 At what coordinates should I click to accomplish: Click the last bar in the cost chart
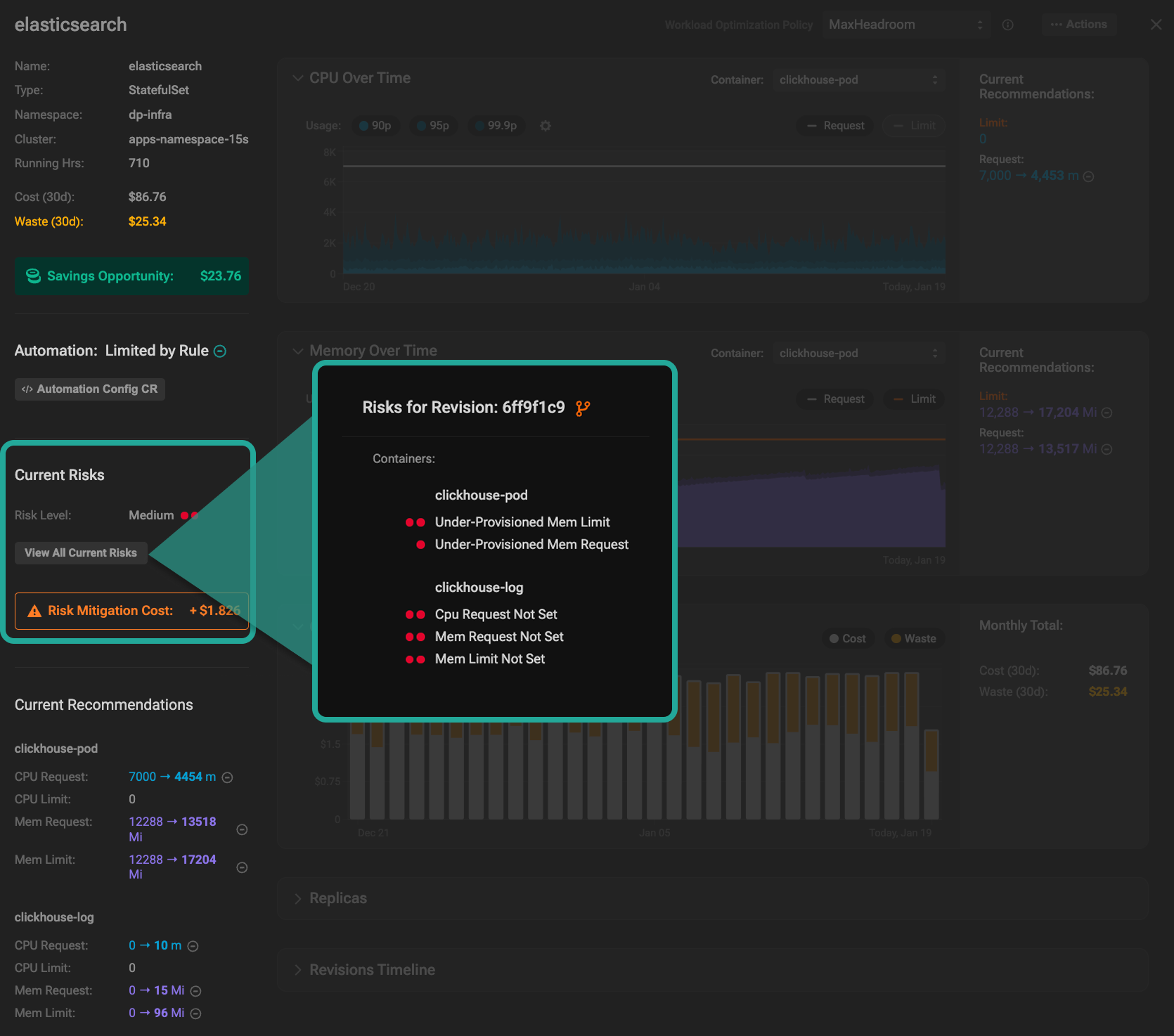(x=932, y=775)
